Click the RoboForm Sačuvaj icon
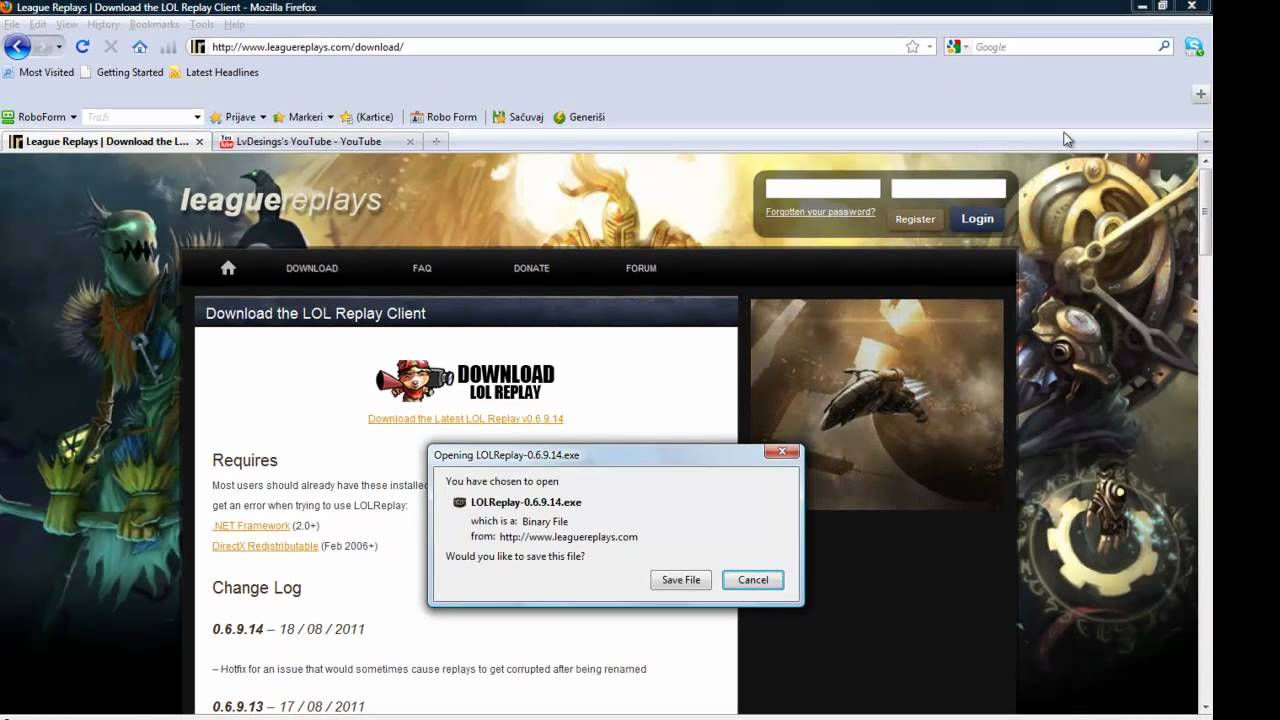 (x=518, y=117)
